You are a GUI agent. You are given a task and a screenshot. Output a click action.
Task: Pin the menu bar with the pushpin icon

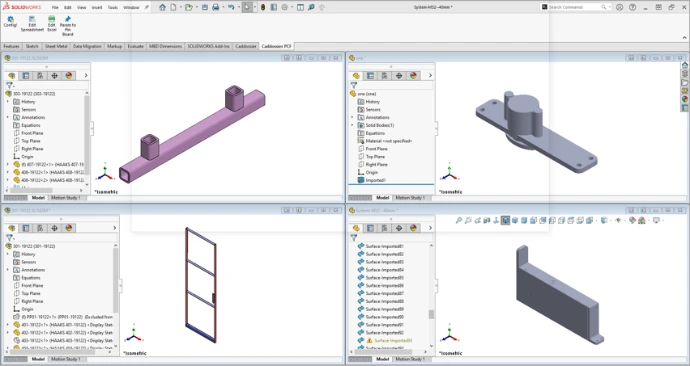point(147,7)
